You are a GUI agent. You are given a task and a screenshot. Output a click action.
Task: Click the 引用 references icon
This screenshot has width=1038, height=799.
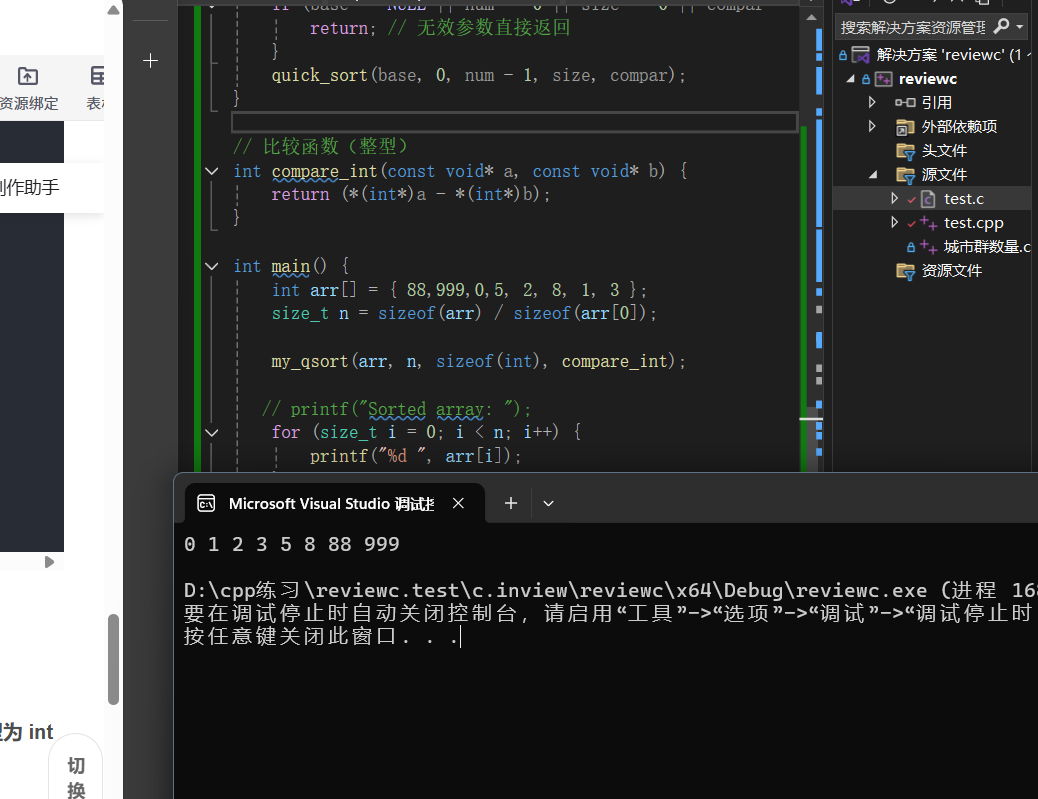click(x=905, y=103)
